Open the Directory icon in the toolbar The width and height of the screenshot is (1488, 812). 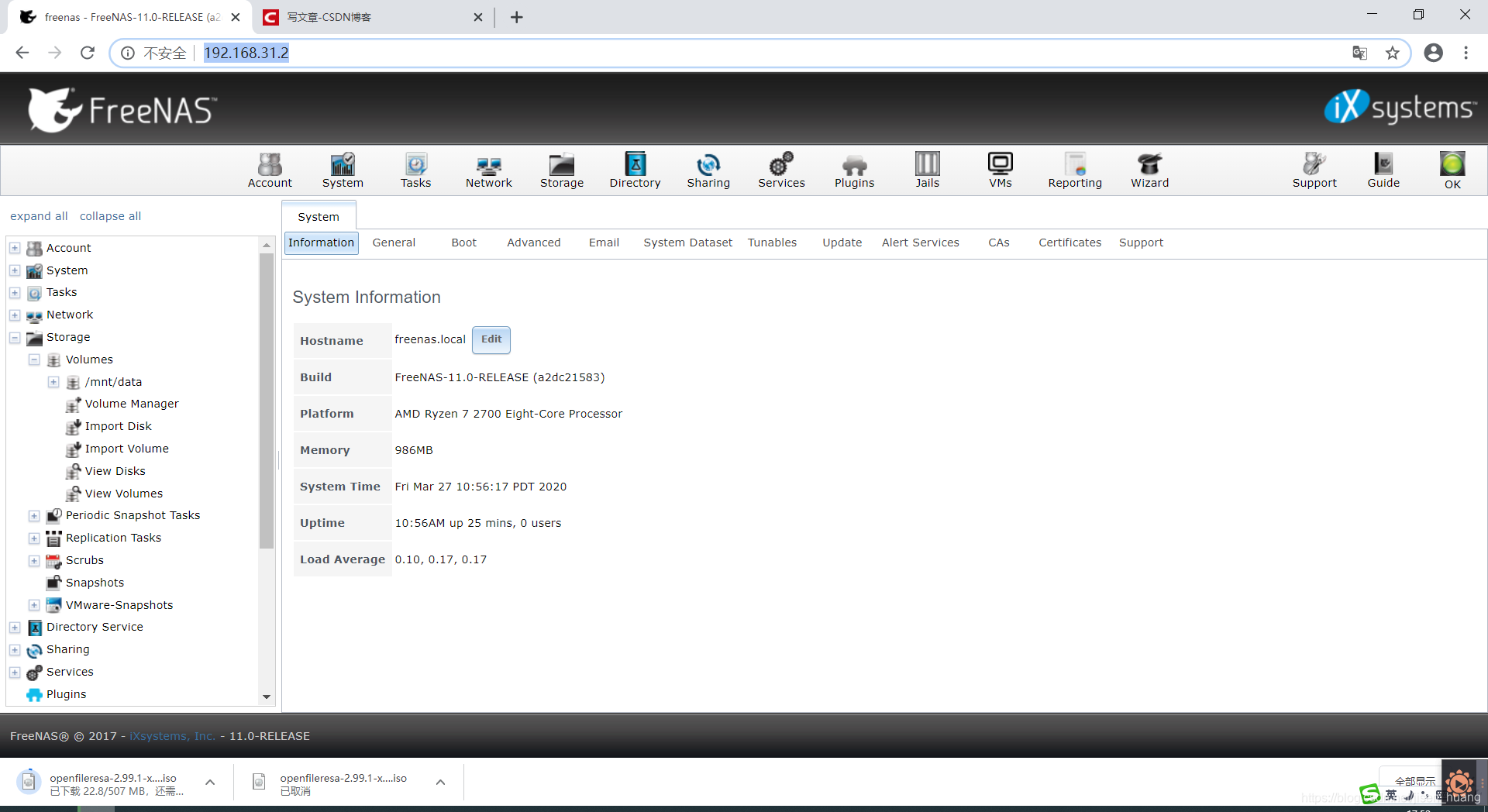635,170
